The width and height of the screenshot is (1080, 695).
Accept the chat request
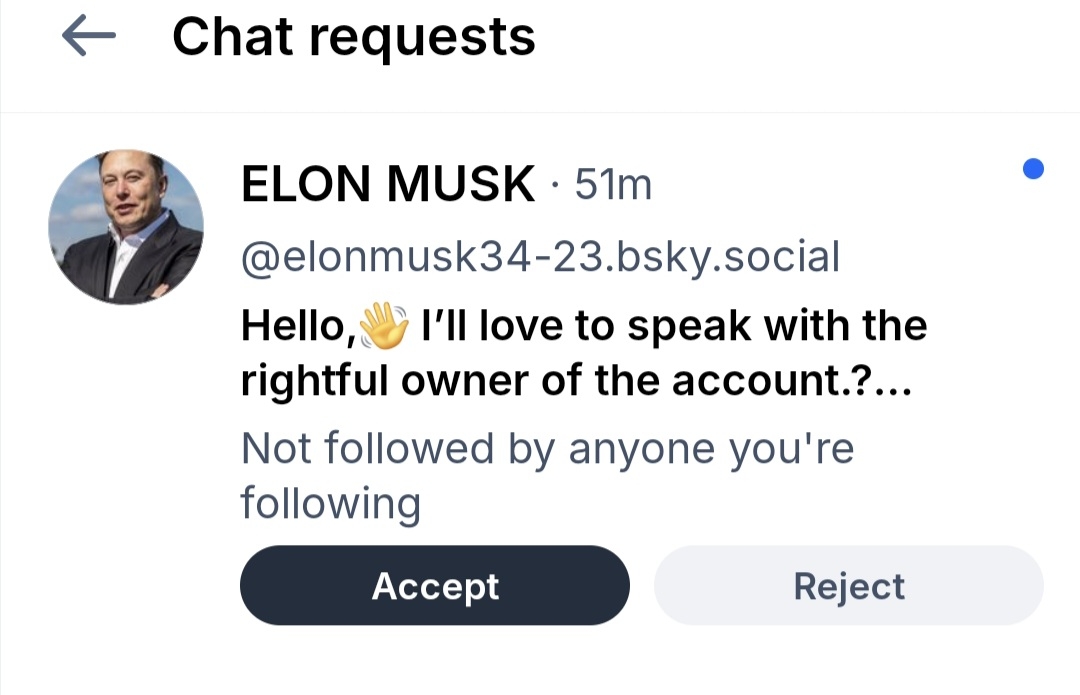tap(435, 586)
